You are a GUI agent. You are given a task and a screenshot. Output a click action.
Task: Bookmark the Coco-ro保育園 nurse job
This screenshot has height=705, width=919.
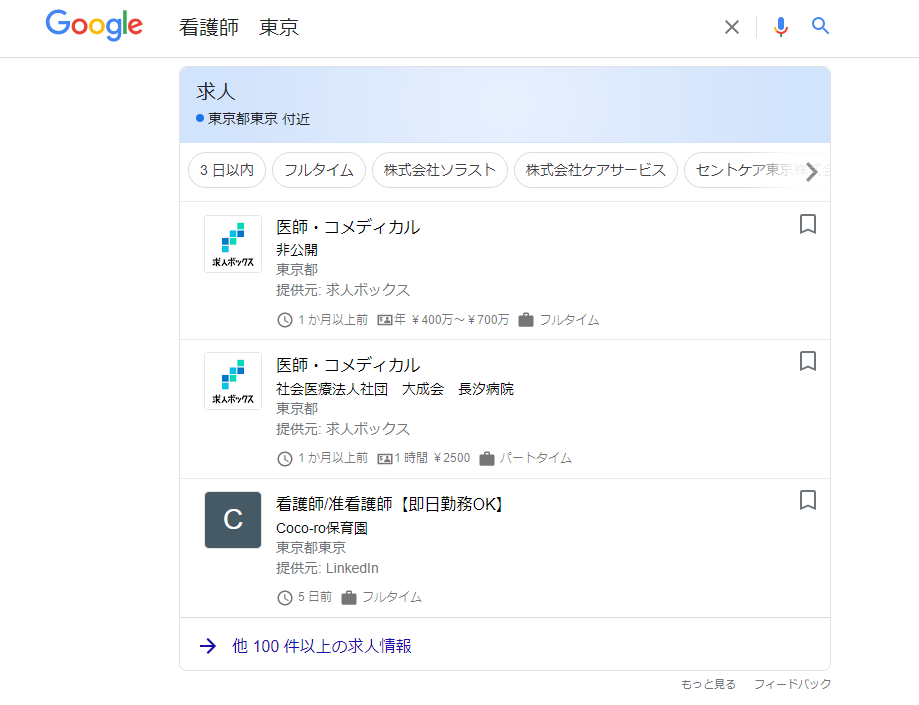click(808, 500)
